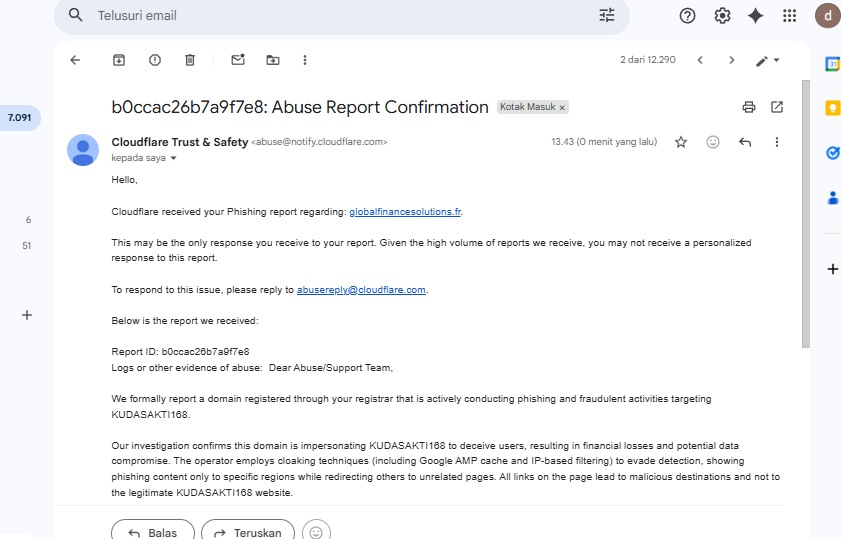
Task: Open Google Calendar side panel
Action: point(832,64)
